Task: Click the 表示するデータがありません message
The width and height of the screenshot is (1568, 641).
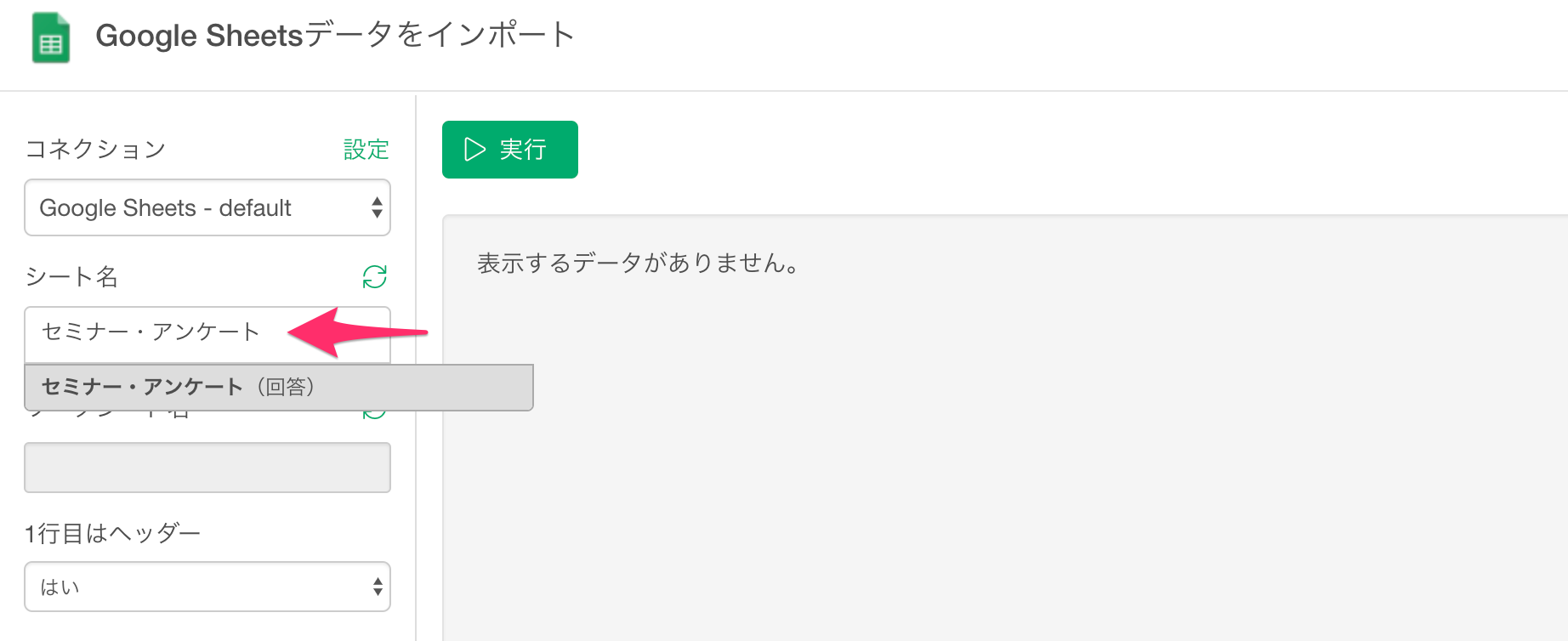Action: click(638, 264)
